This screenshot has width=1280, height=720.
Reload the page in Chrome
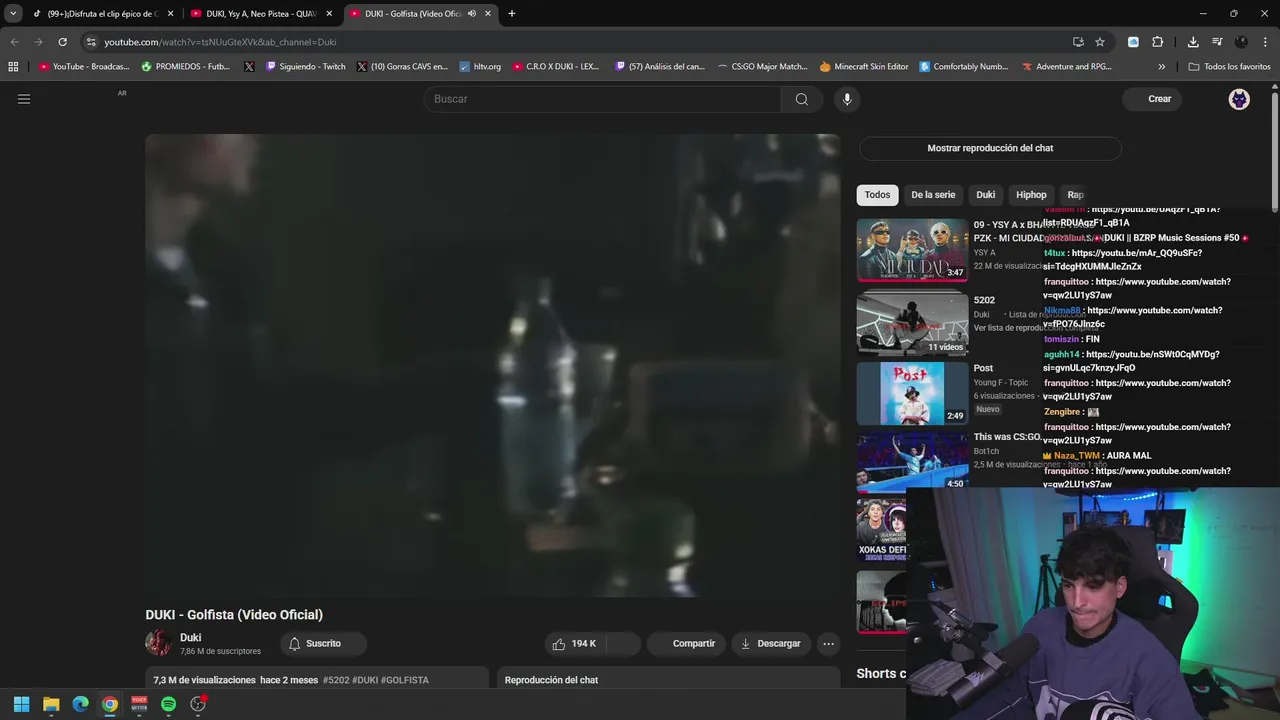pyautogui.click(x=62, y=42)
